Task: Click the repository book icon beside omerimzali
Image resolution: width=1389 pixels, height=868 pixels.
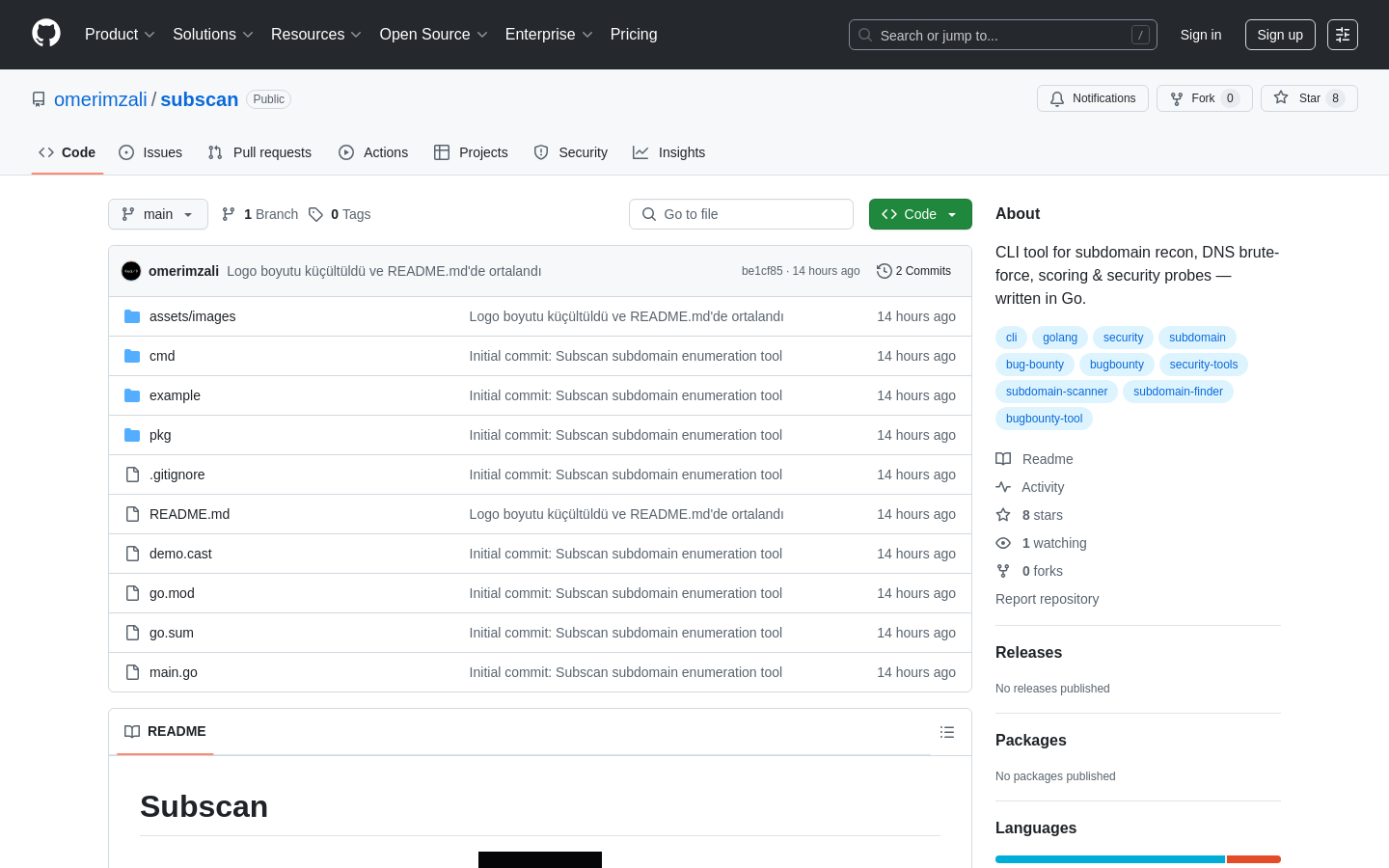Action: [39, 99]
